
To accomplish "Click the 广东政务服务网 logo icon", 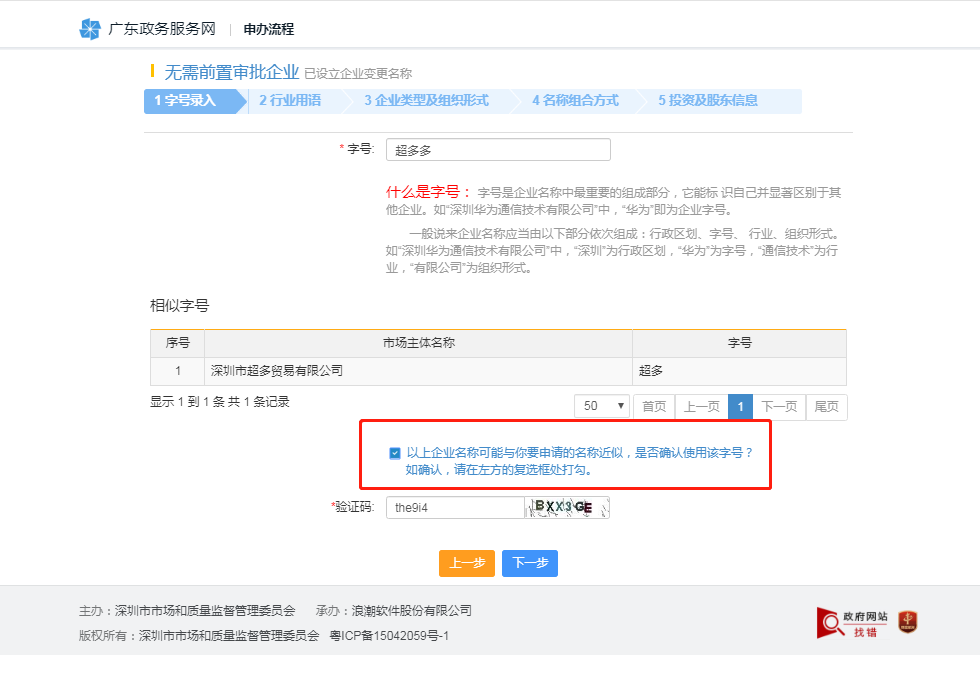I will (x=90, y=29).
